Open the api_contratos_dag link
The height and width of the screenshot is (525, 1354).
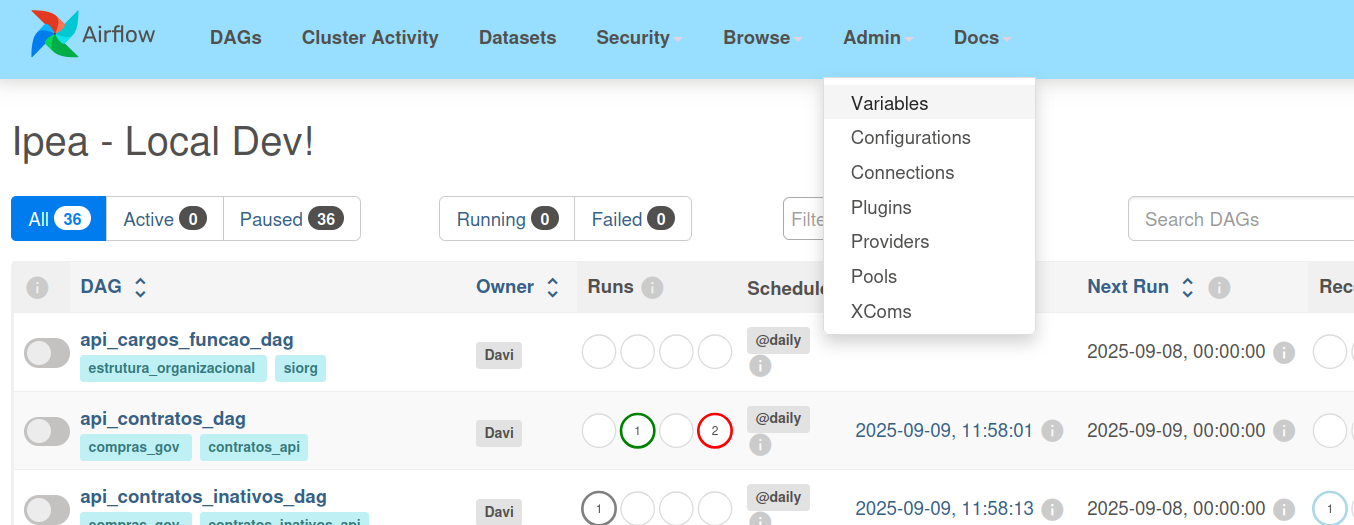point(163,418)
